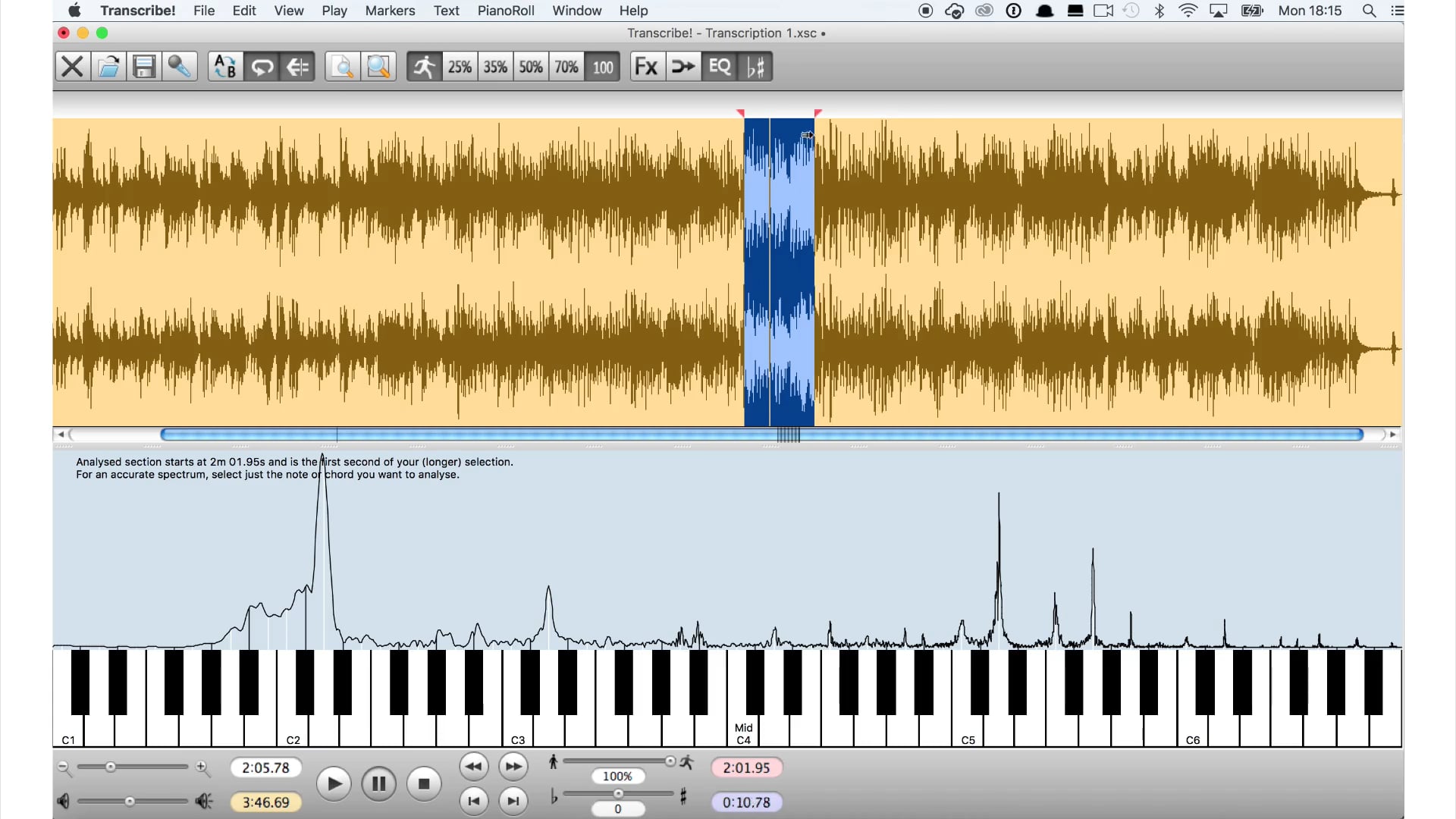
Task: Skip to previous marker button
Action: [x=474, y=802]
